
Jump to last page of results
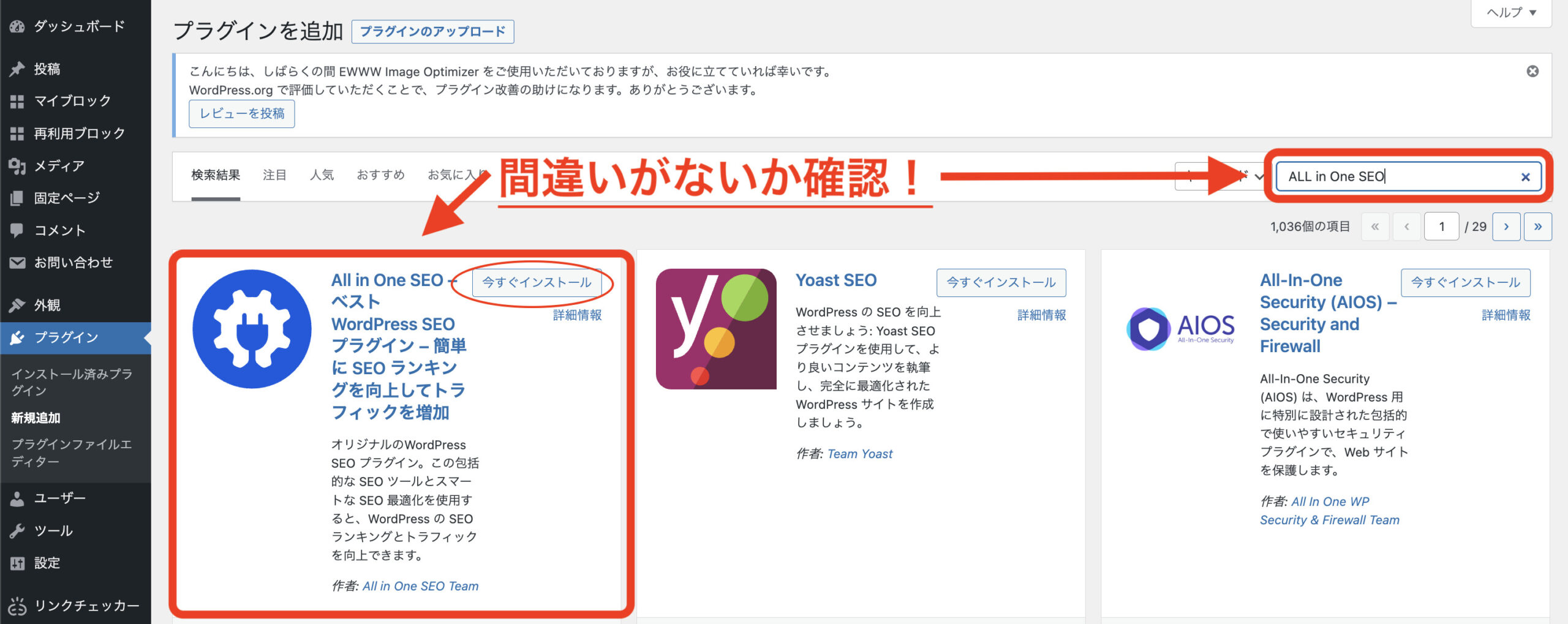[1537, 227]
